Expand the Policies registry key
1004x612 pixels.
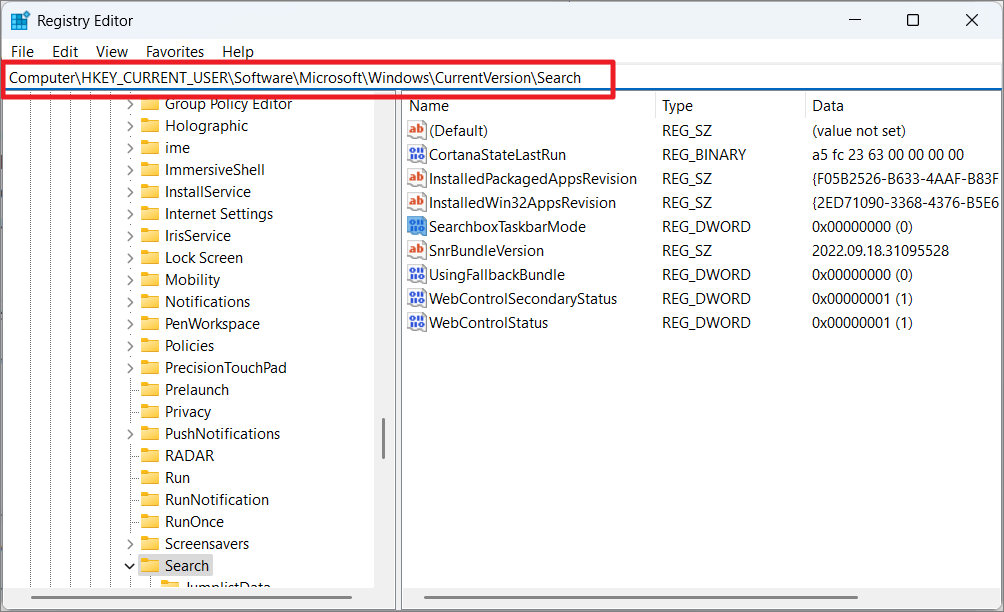tap(130, 346)
